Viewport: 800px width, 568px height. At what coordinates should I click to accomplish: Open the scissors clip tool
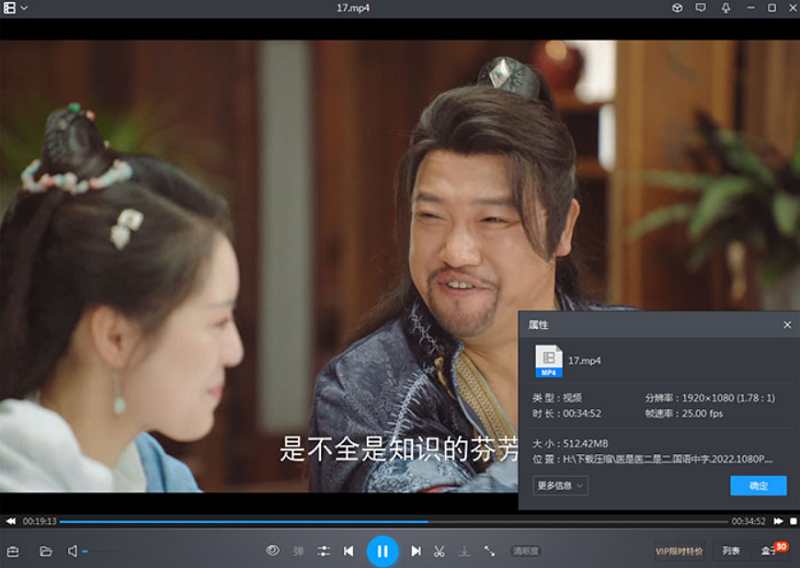[x=439, y=551]
